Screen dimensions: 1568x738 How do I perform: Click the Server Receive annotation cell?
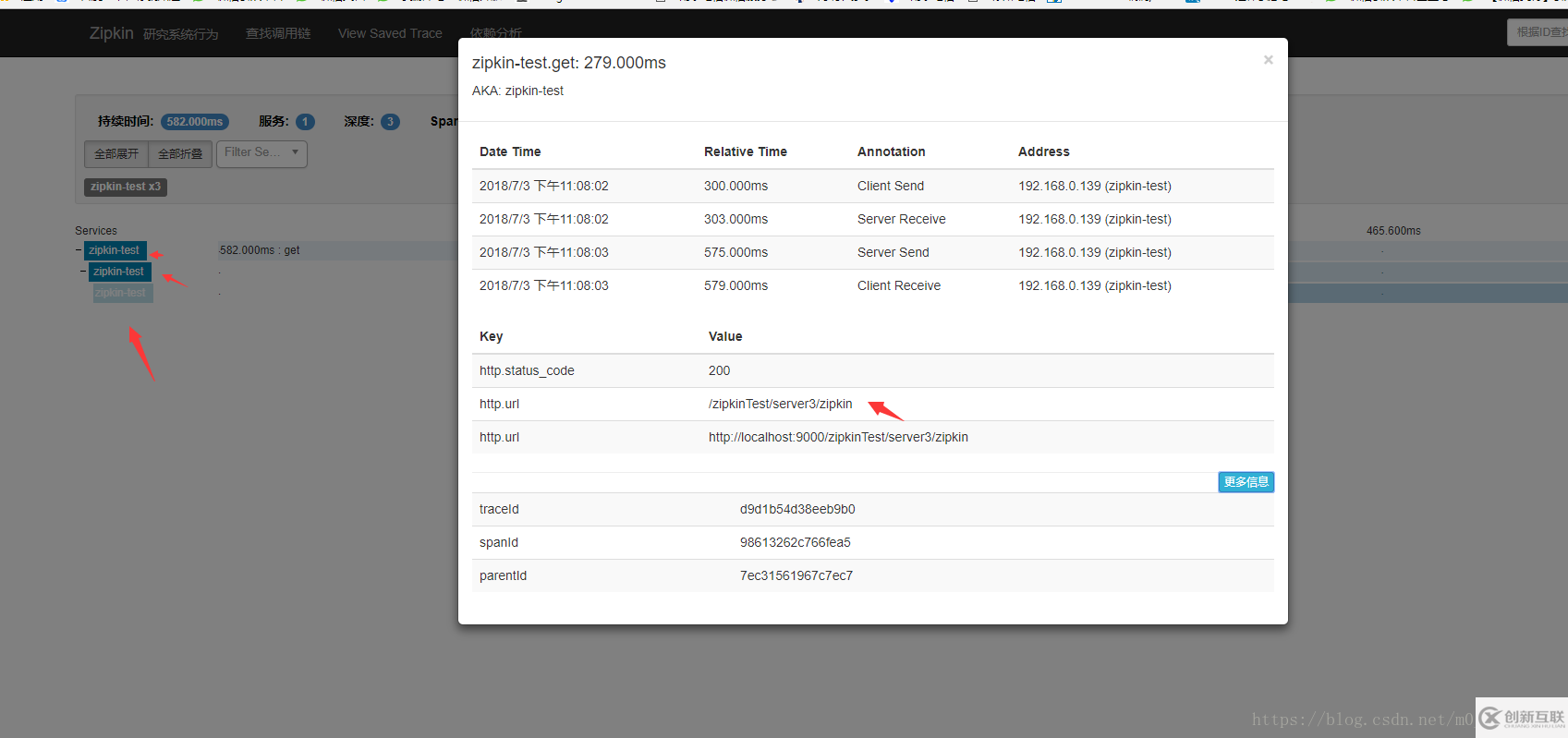point(902,219)
